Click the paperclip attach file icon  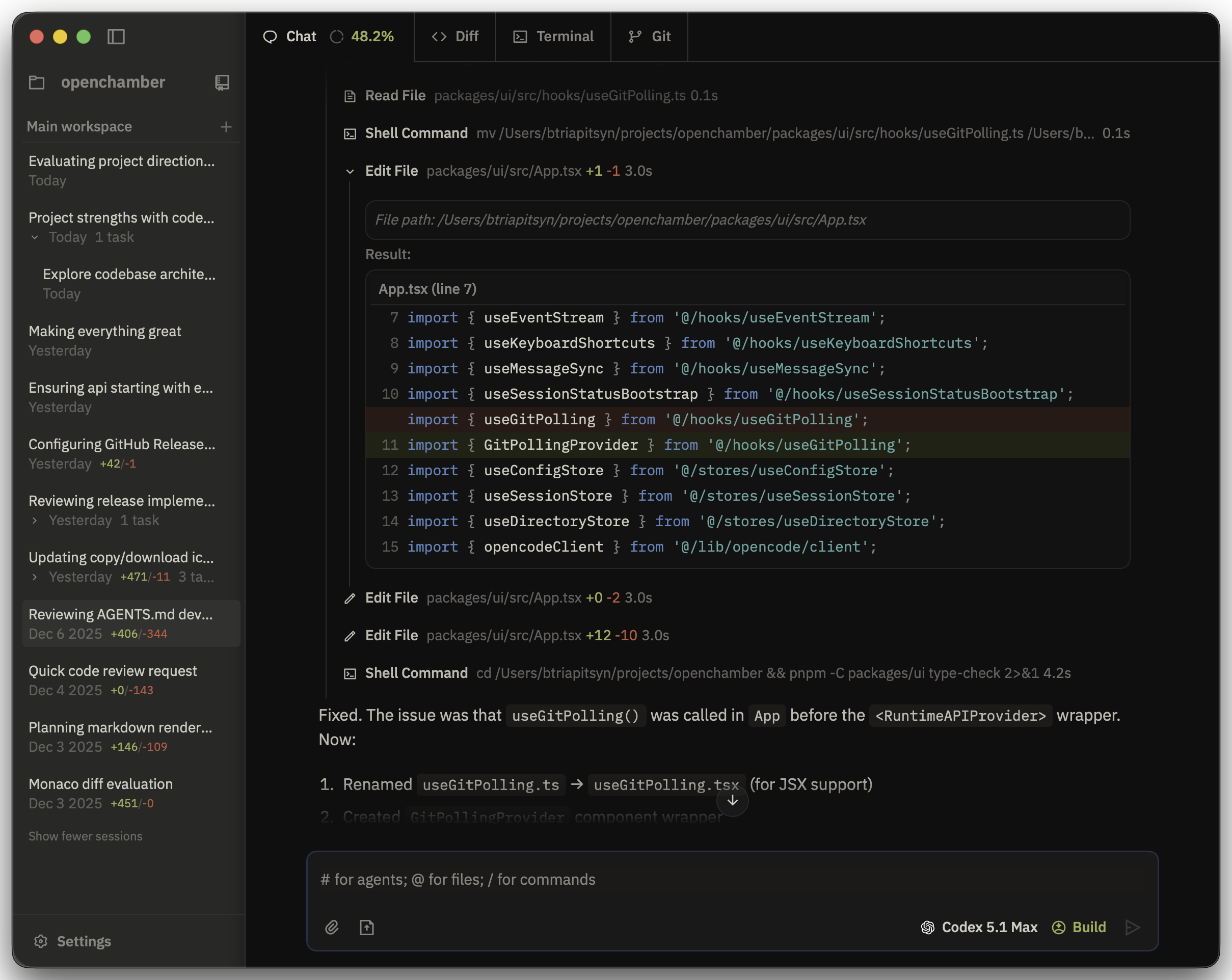(332, 927)
